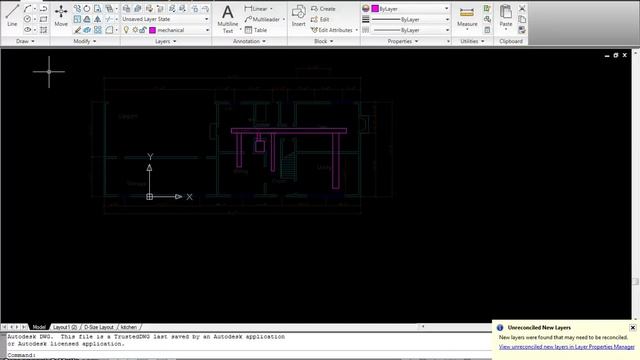Image resolution: width=640 pixels, height=360 pixels.
Task: View unreconciled new layers link
Action: click(567, 347)
